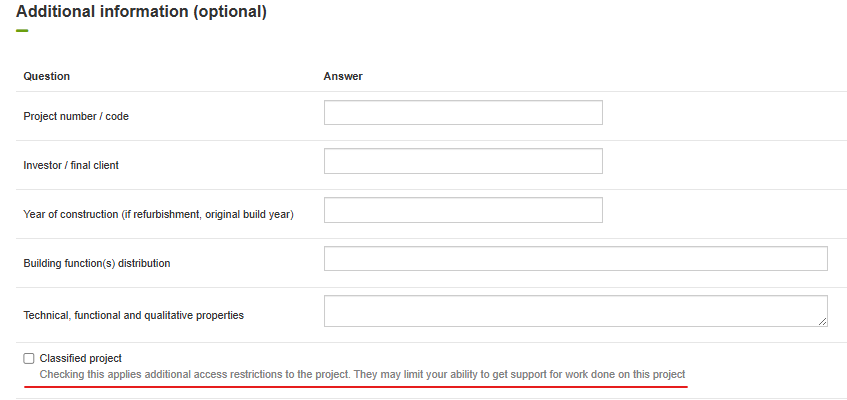Click the 'Investor / final client' label
The image size is (847, 400).
tap(71, 165)
